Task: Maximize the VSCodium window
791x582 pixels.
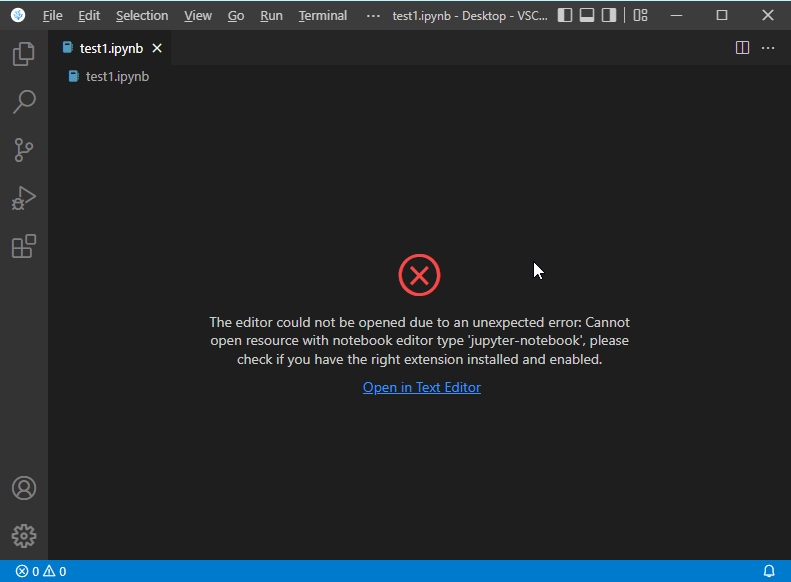Action: tap(722, 15)
